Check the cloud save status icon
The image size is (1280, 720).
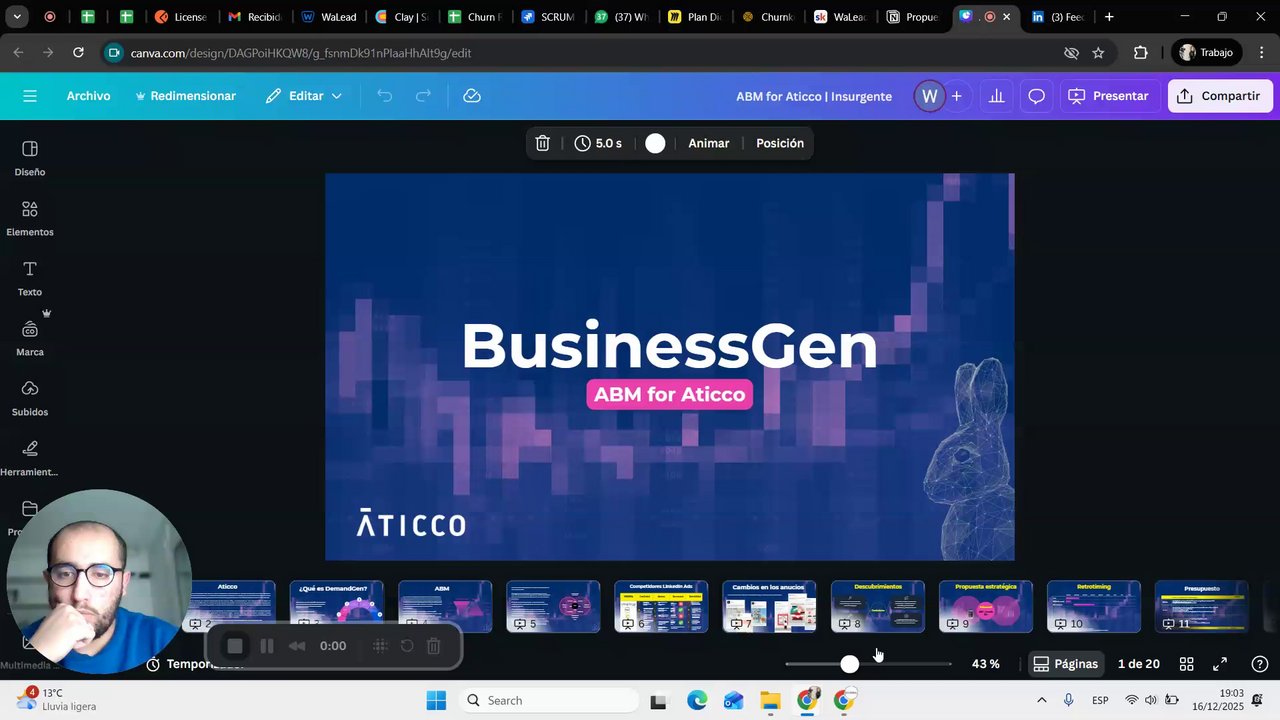pyautogui.click(x=472, y=96)
